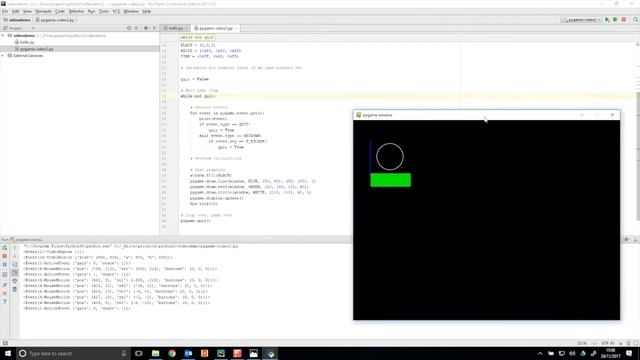
Task: Click the red Stop button in toolbar
Action: click(x=623, y=20)
